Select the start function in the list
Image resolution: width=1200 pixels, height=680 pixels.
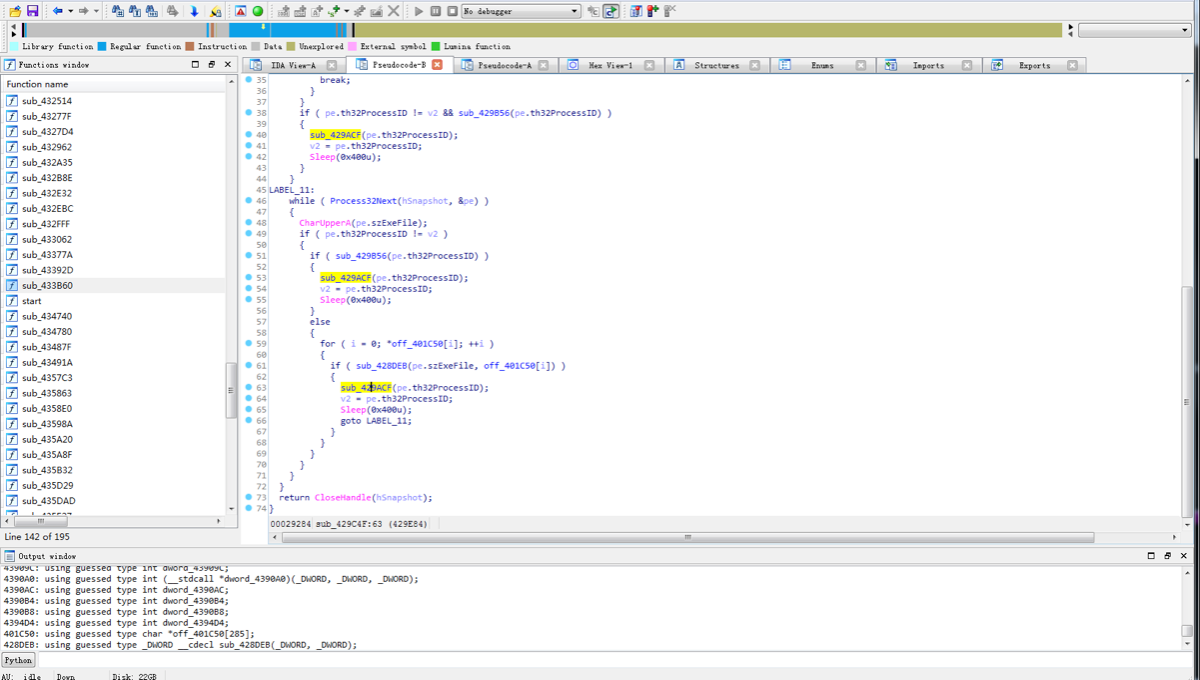click(114, 301)
